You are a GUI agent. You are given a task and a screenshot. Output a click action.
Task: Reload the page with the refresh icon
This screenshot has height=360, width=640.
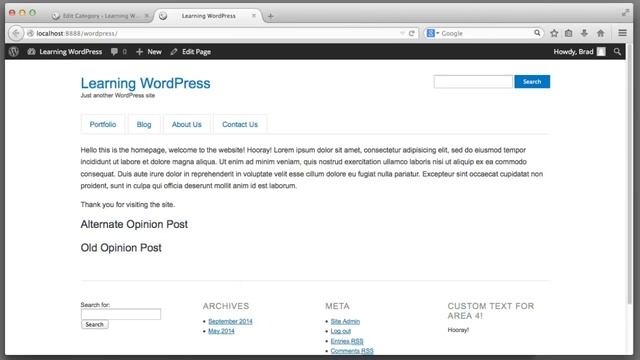click(411, 33)
